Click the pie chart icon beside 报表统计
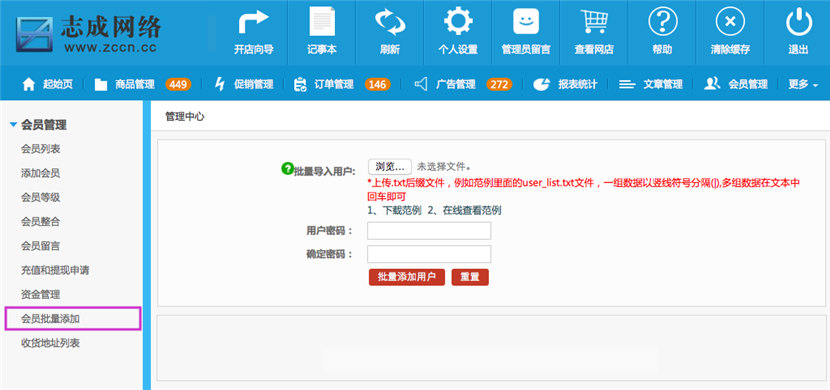Screen dimensions: 830x390 tap(541, 84)
